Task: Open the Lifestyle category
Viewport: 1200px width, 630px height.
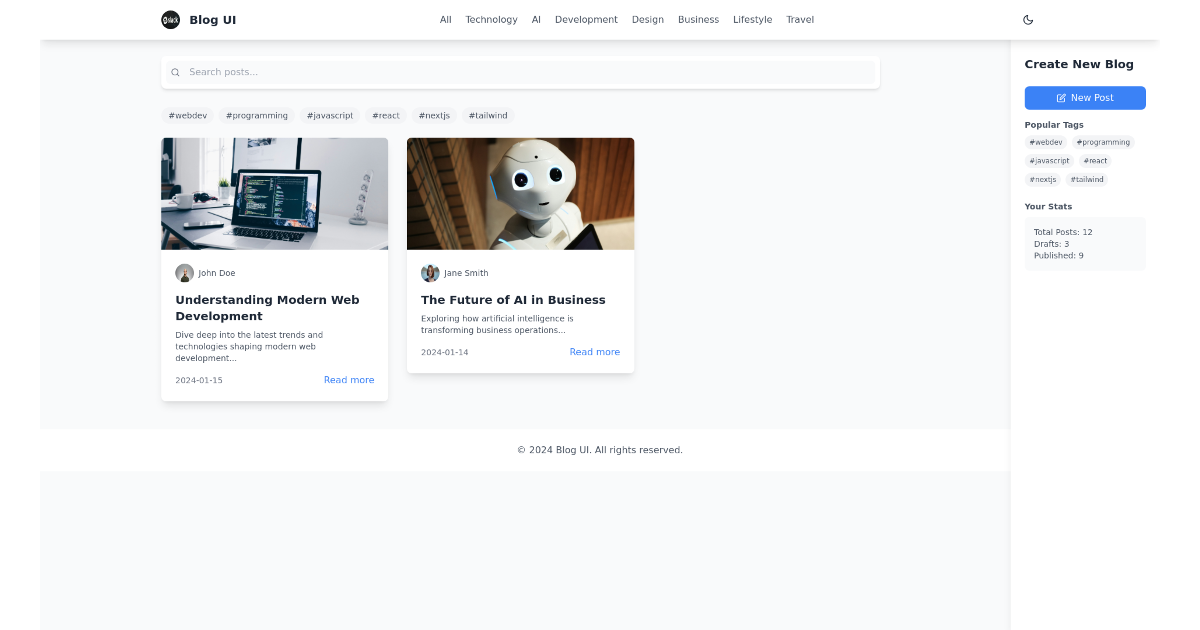Action: point(752,19)
